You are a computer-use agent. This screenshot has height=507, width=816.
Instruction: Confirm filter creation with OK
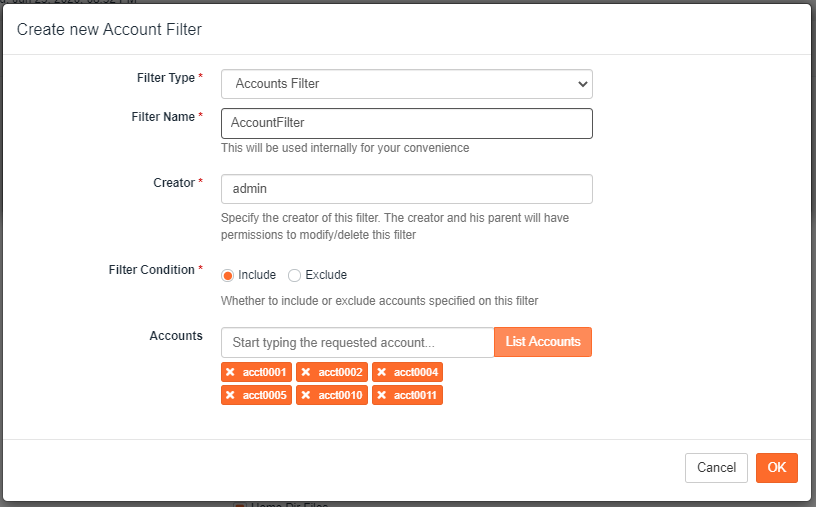click(x=776, y=467)
